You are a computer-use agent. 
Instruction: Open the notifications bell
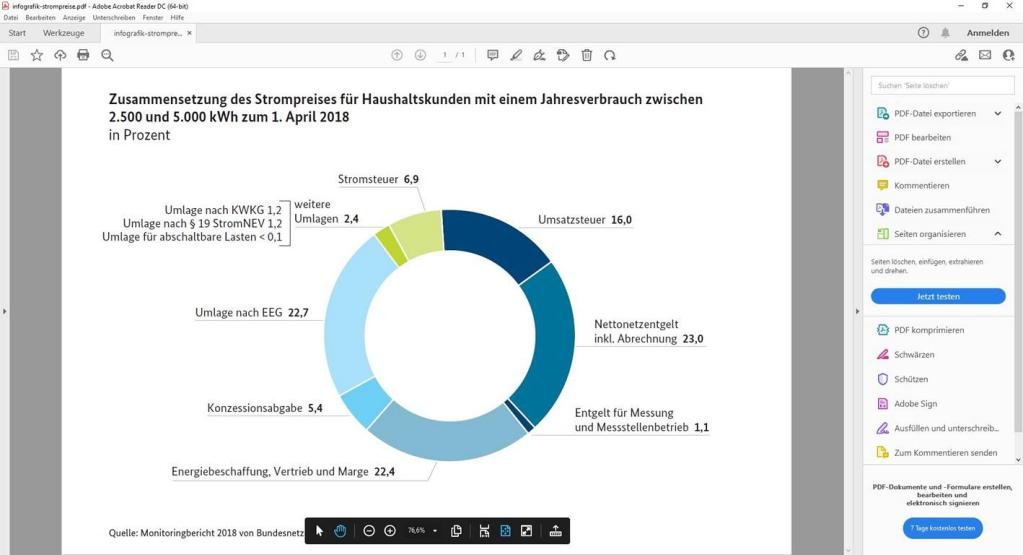pos(945,33)
